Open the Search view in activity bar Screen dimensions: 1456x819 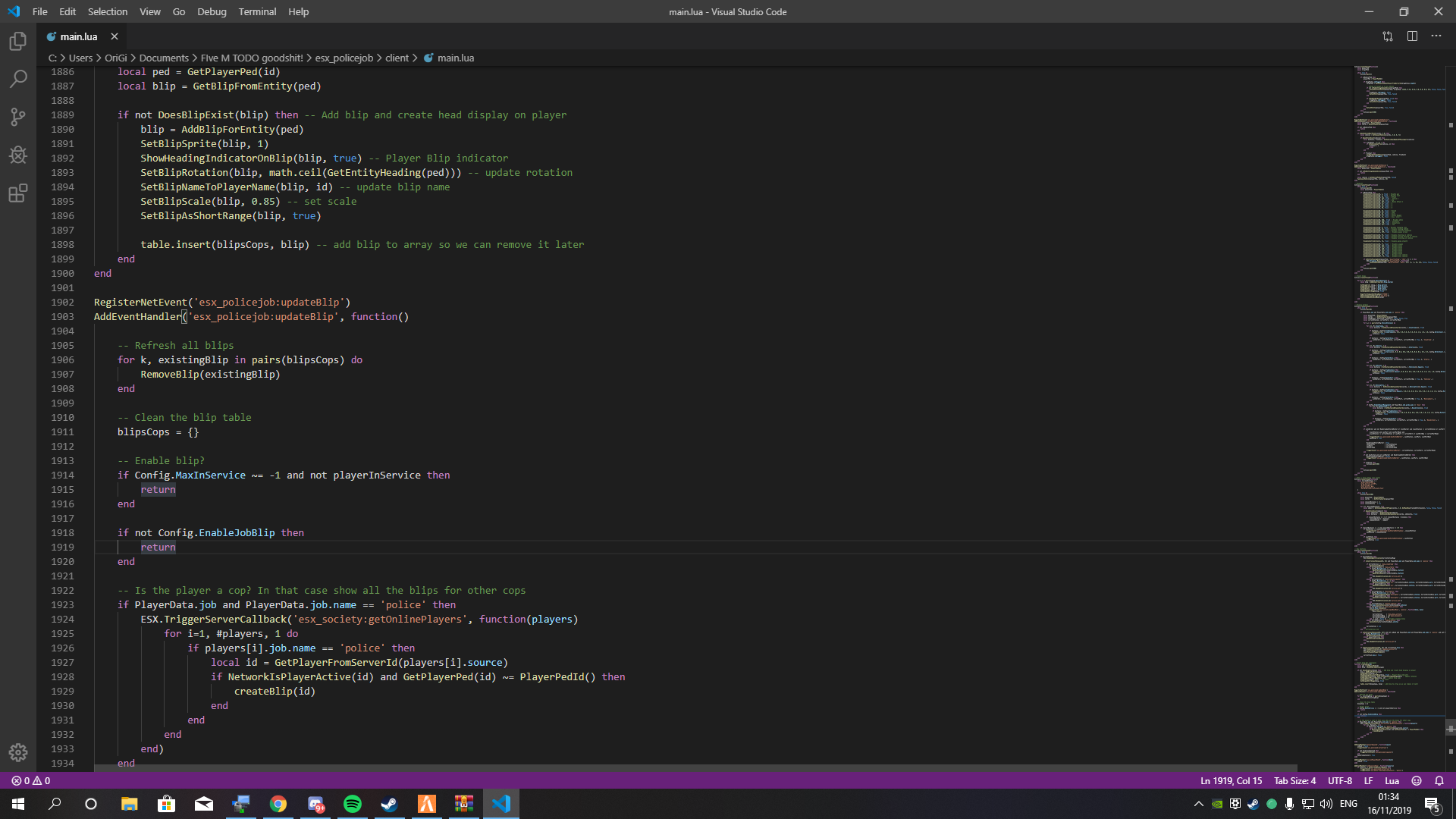coord(18,79)
